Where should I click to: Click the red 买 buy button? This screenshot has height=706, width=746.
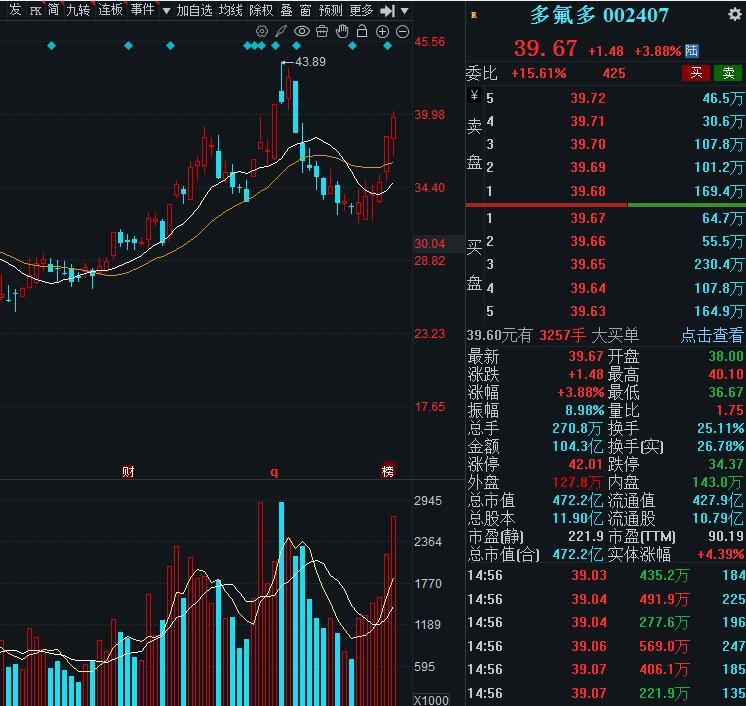coord(696,73)
